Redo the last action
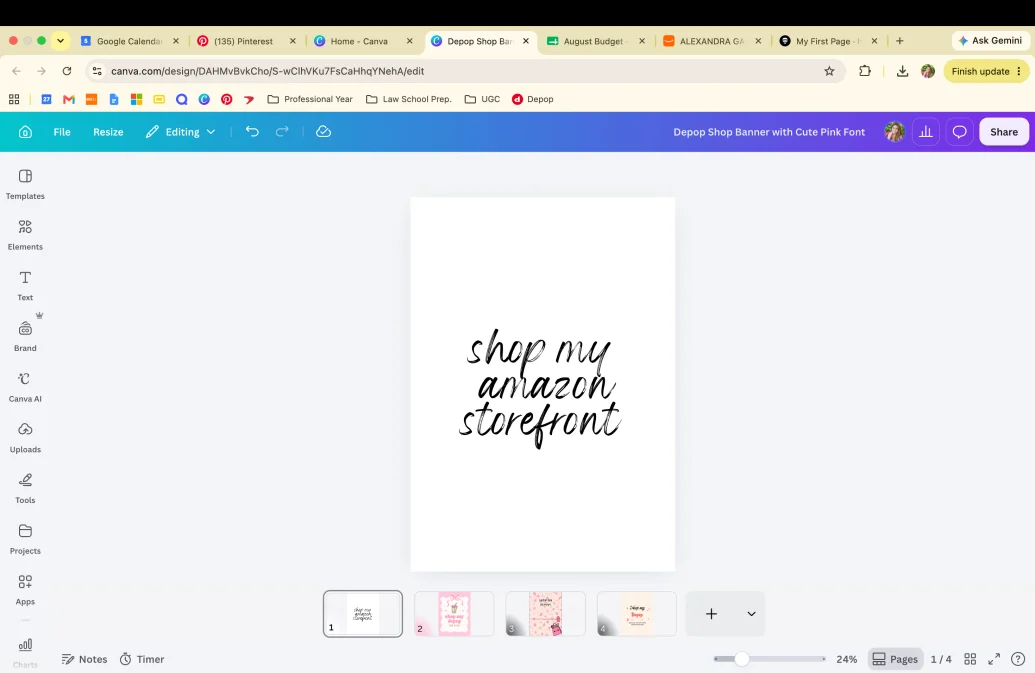Viewport: 1035px width, 673px height. tap(282, 131)
